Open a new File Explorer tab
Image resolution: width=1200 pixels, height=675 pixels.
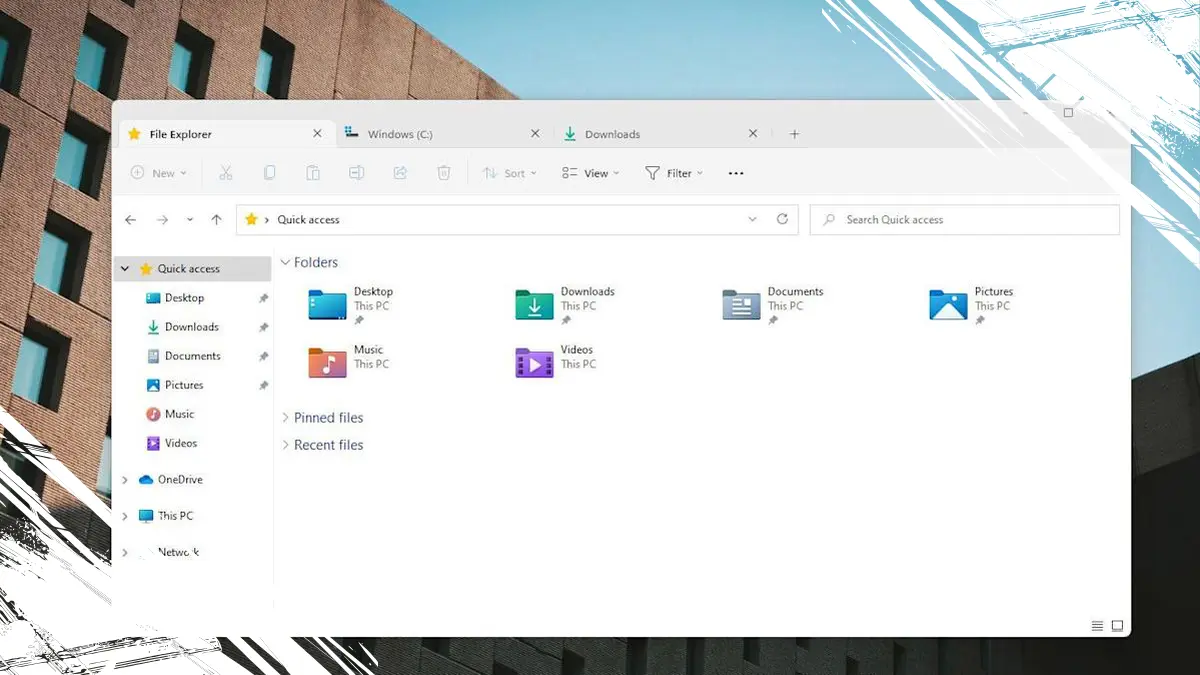tap(794, 133)
